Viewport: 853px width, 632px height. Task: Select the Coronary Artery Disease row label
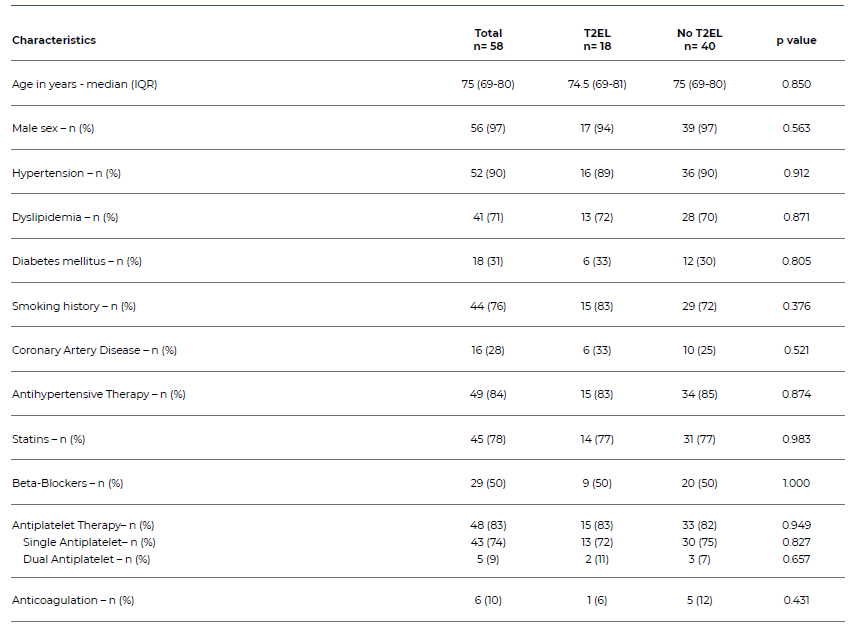pos(94,350)
